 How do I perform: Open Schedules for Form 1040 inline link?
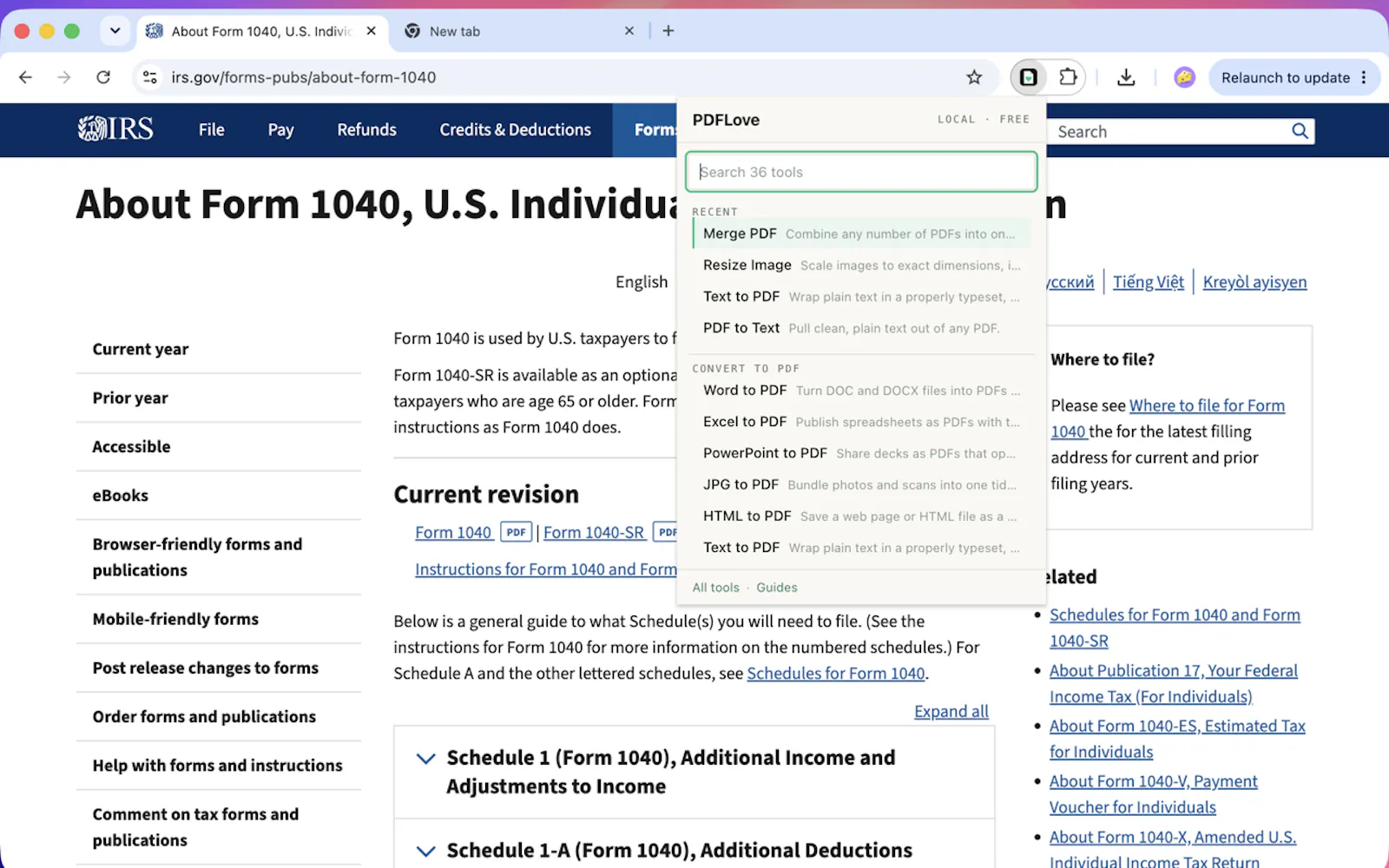pos(835,674)
